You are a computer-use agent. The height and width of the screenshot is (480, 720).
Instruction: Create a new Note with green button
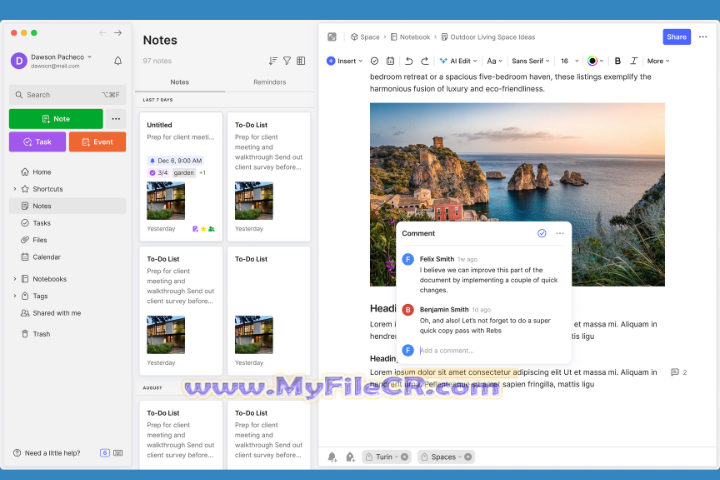coord(56,119)
